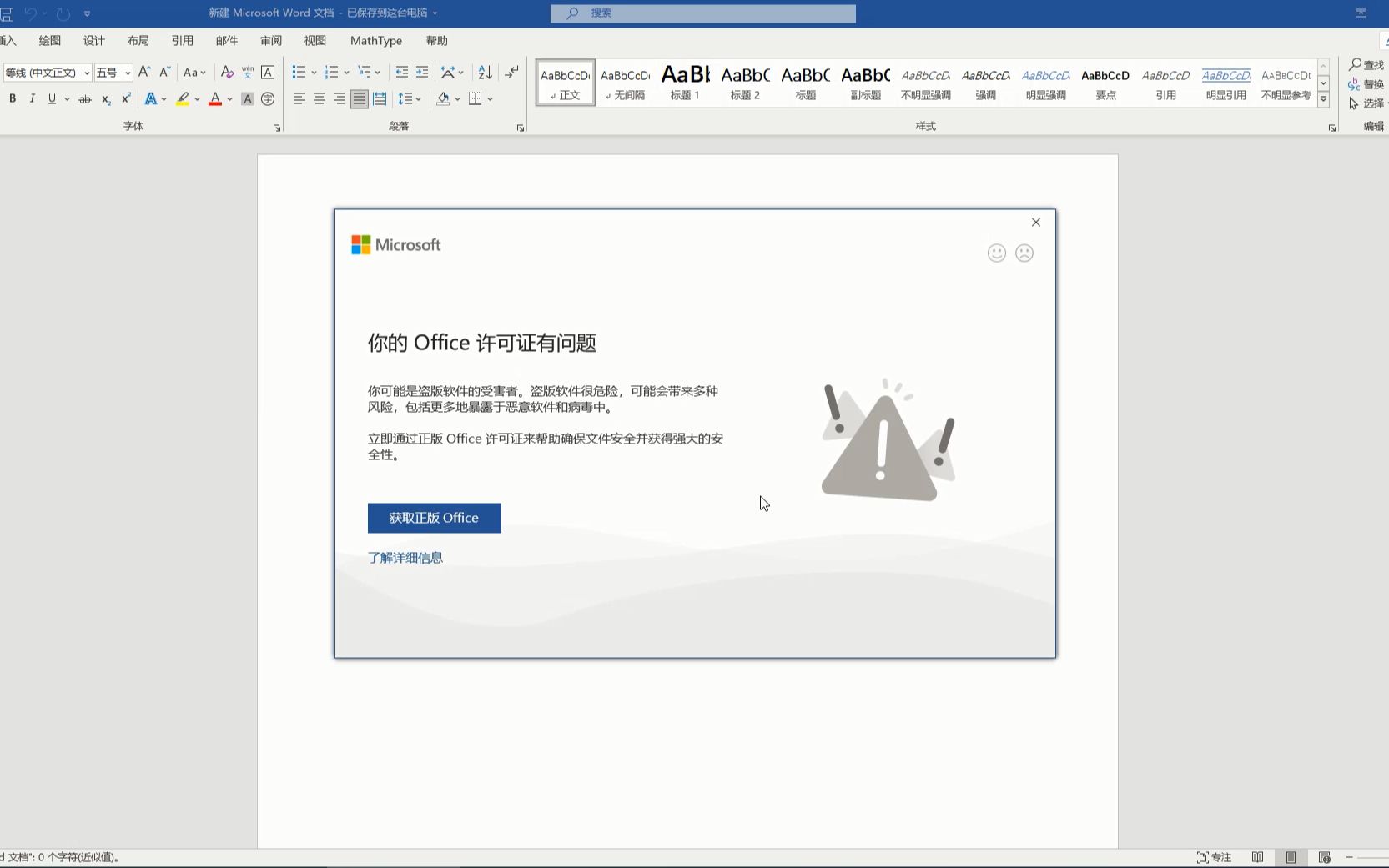The width and height of the screenshot is (1389, 868).
Task: Open the 布局 ribbon tab
Action: tap(138, 41)
